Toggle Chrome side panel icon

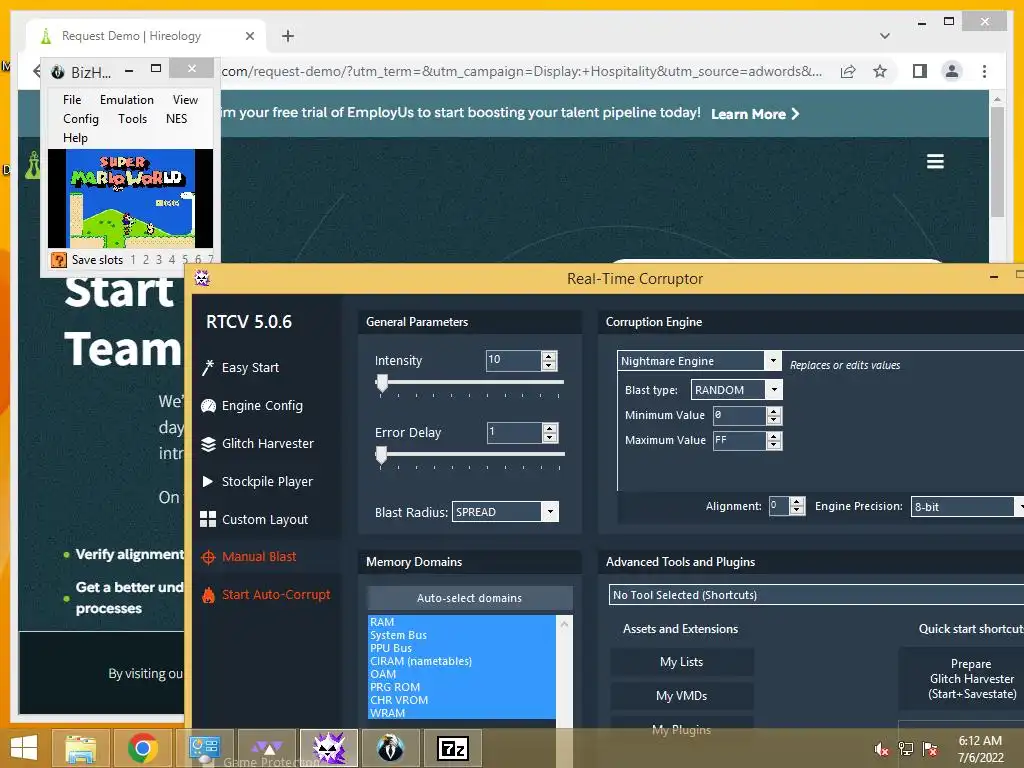click(x=920, y=71)
